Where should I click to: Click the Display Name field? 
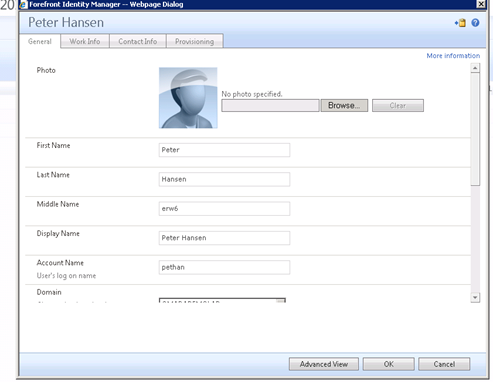coord(224,238)
